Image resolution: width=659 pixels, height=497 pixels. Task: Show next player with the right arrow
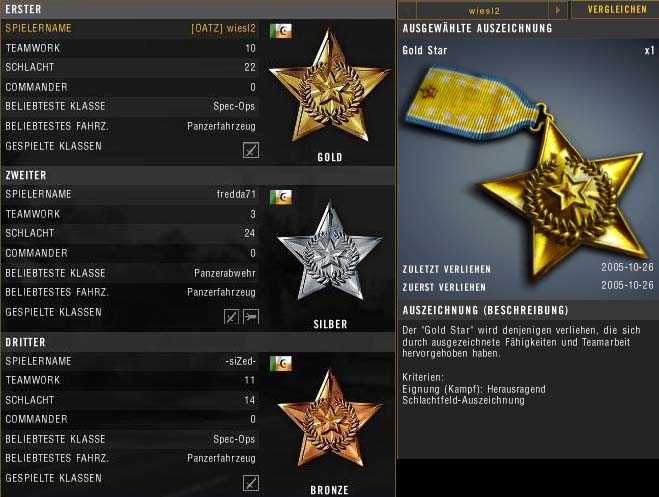(558, 10)
